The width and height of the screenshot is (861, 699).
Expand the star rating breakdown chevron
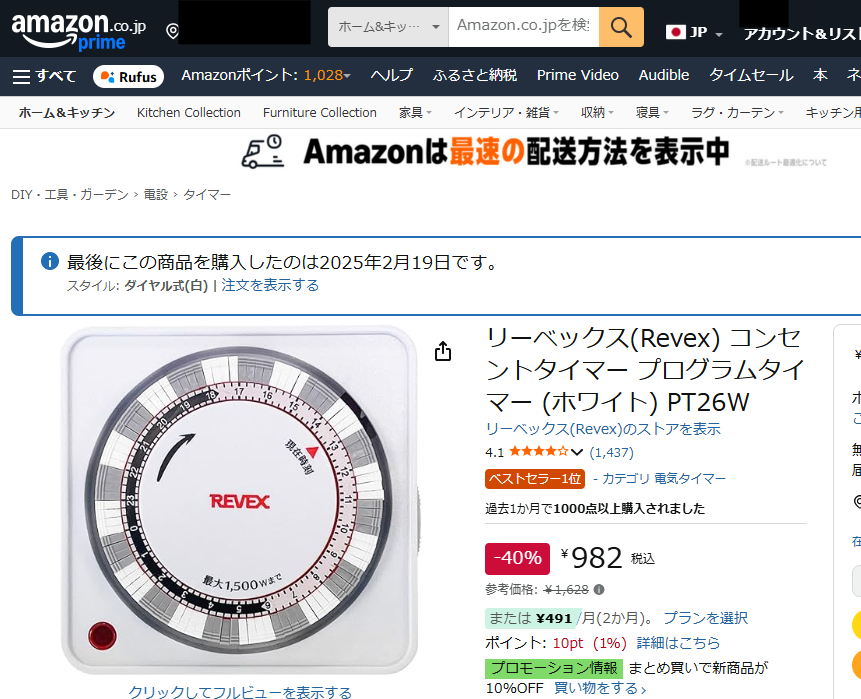(577, 452)
